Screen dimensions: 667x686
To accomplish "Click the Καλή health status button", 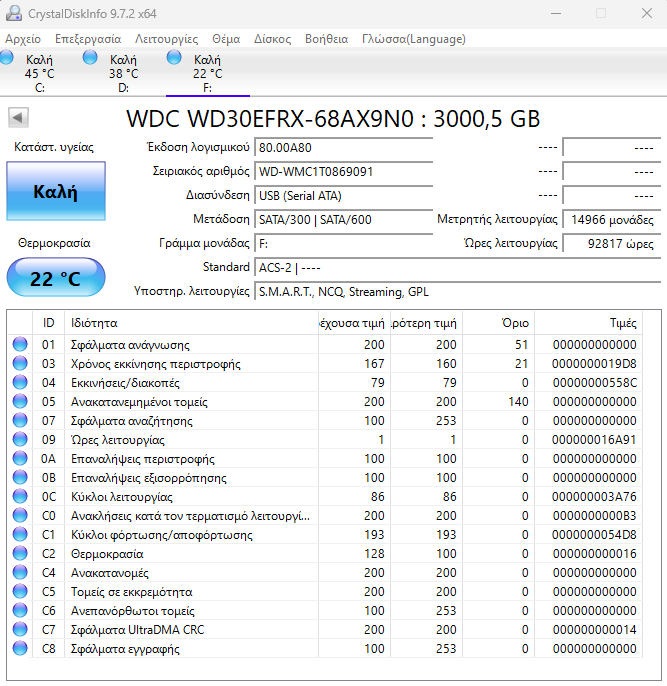I will click(x=55, y=192).
